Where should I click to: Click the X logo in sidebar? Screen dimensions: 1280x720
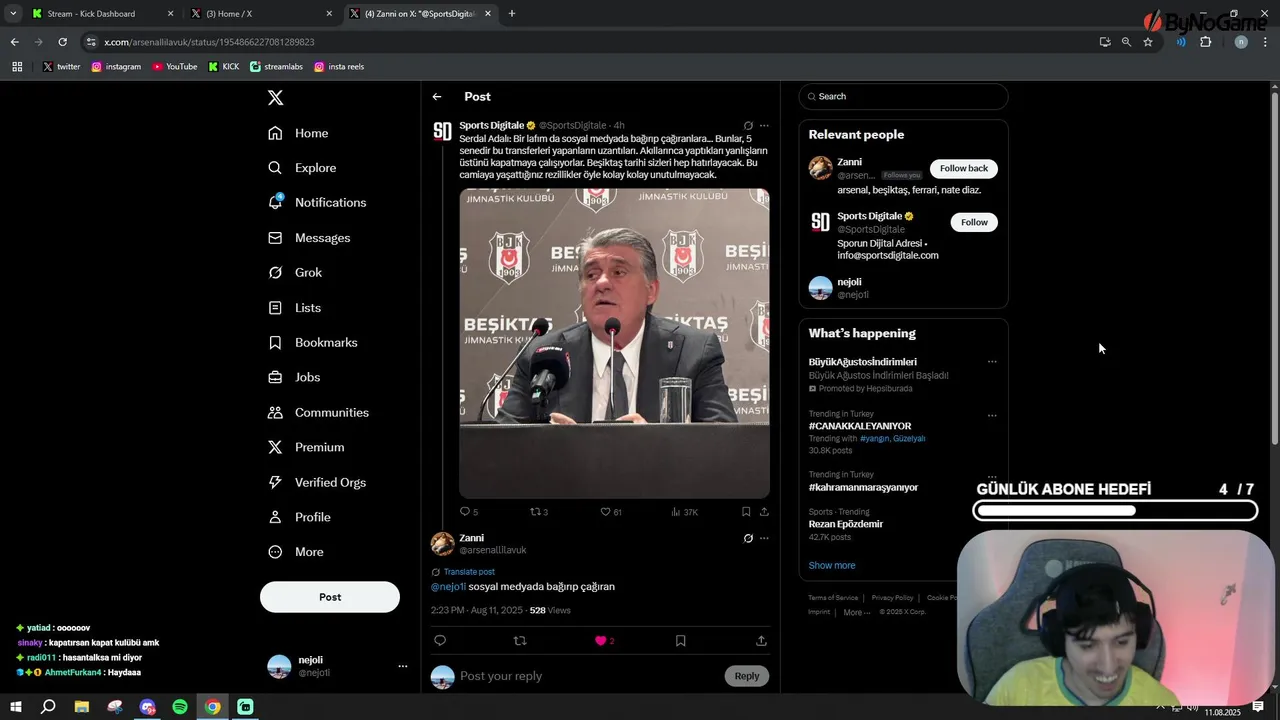click(275, 97)
